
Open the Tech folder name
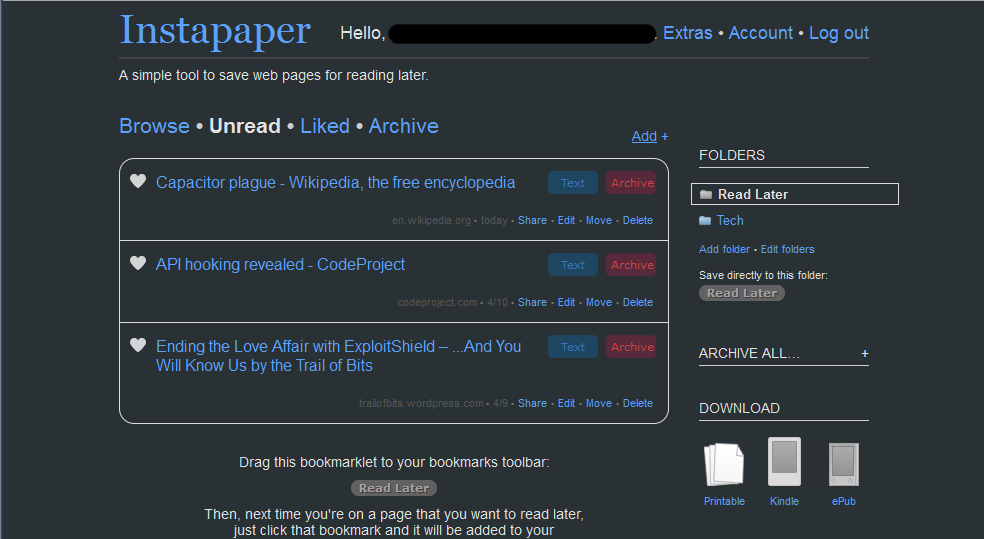coord(730,220)
